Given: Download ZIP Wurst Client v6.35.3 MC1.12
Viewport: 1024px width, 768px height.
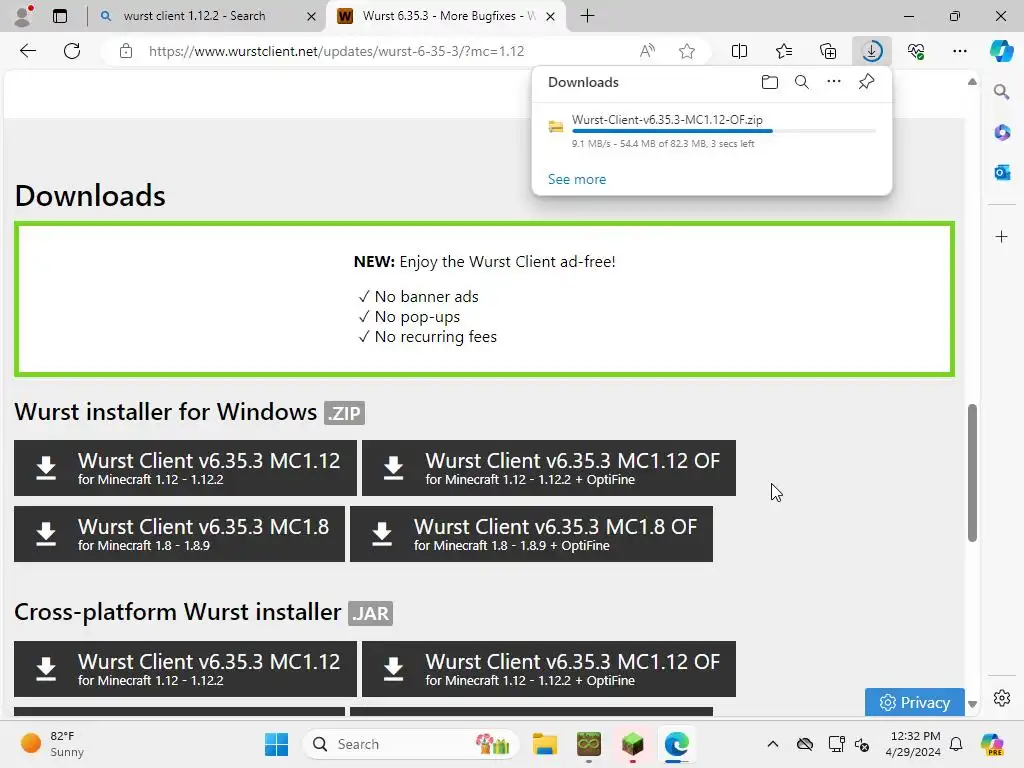Looking at the screenshot, I should [x=185, y=468].
